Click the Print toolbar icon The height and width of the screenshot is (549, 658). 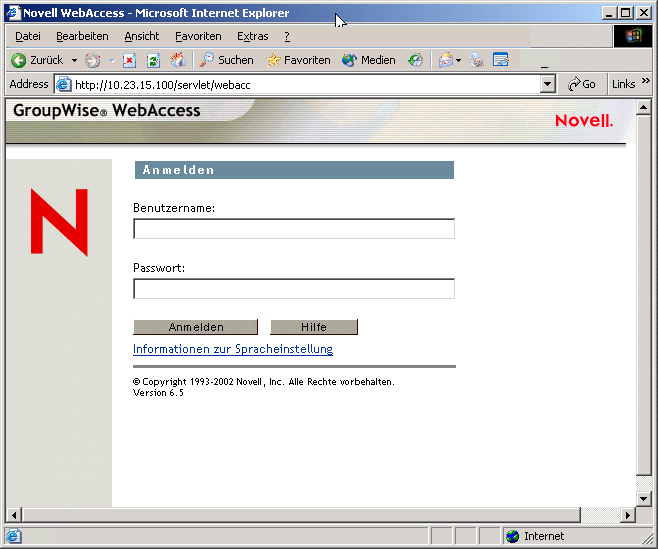coord(476,60)
